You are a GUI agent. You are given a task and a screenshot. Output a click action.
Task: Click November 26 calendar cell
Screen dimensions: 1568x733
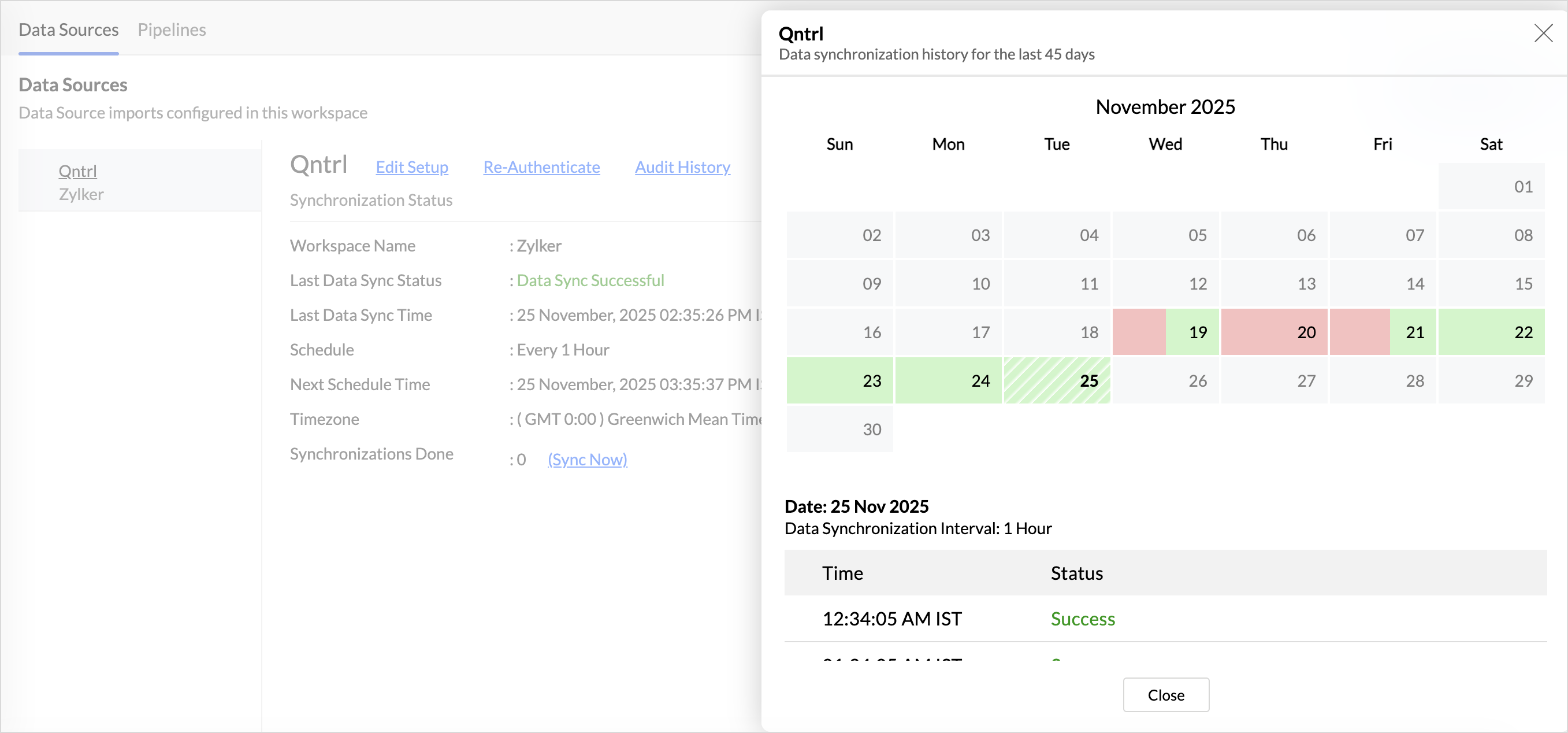1165,380
